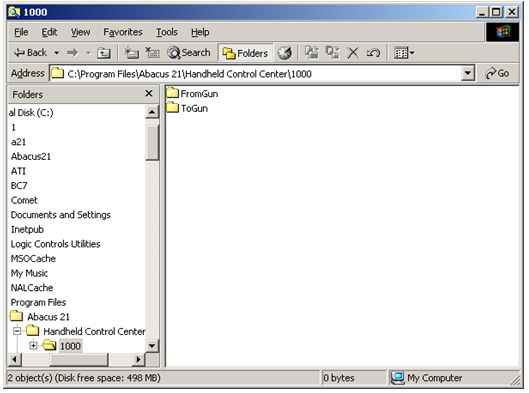Click the History toolbar icon
This screenshot has width=529, height=393.
point(284,53)
